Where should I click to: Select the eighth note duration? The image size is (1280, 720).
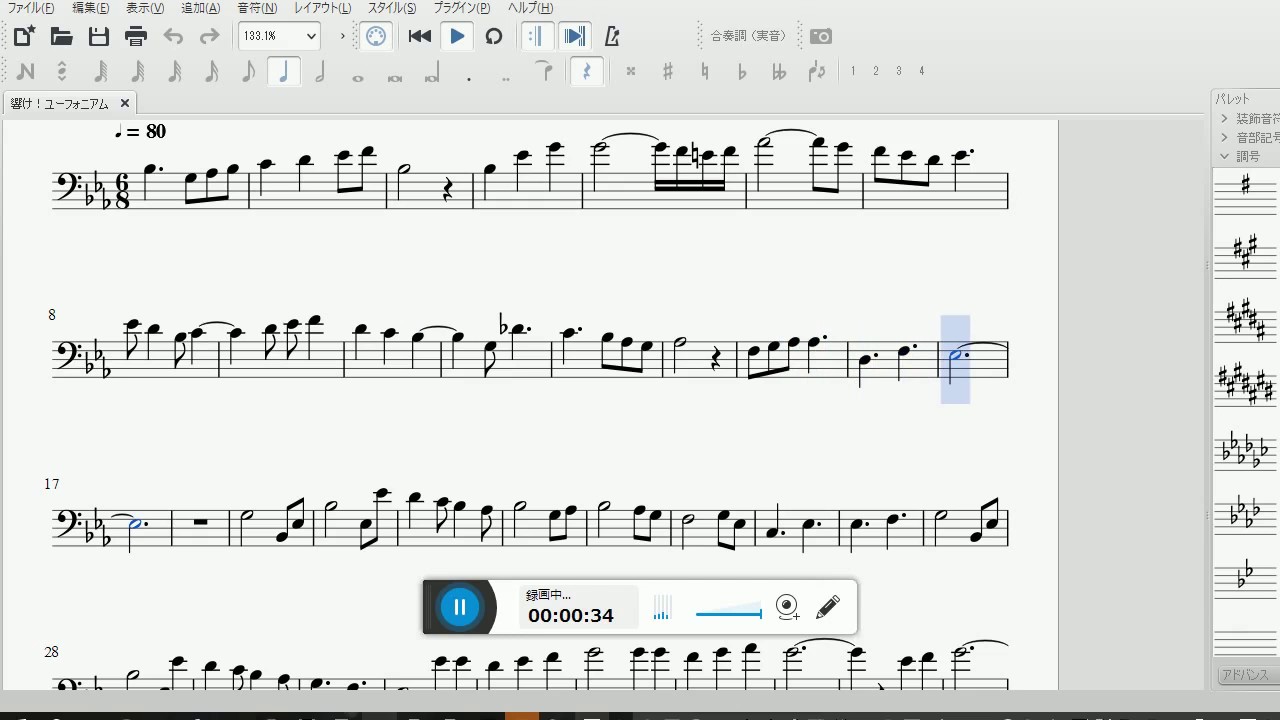248,72
